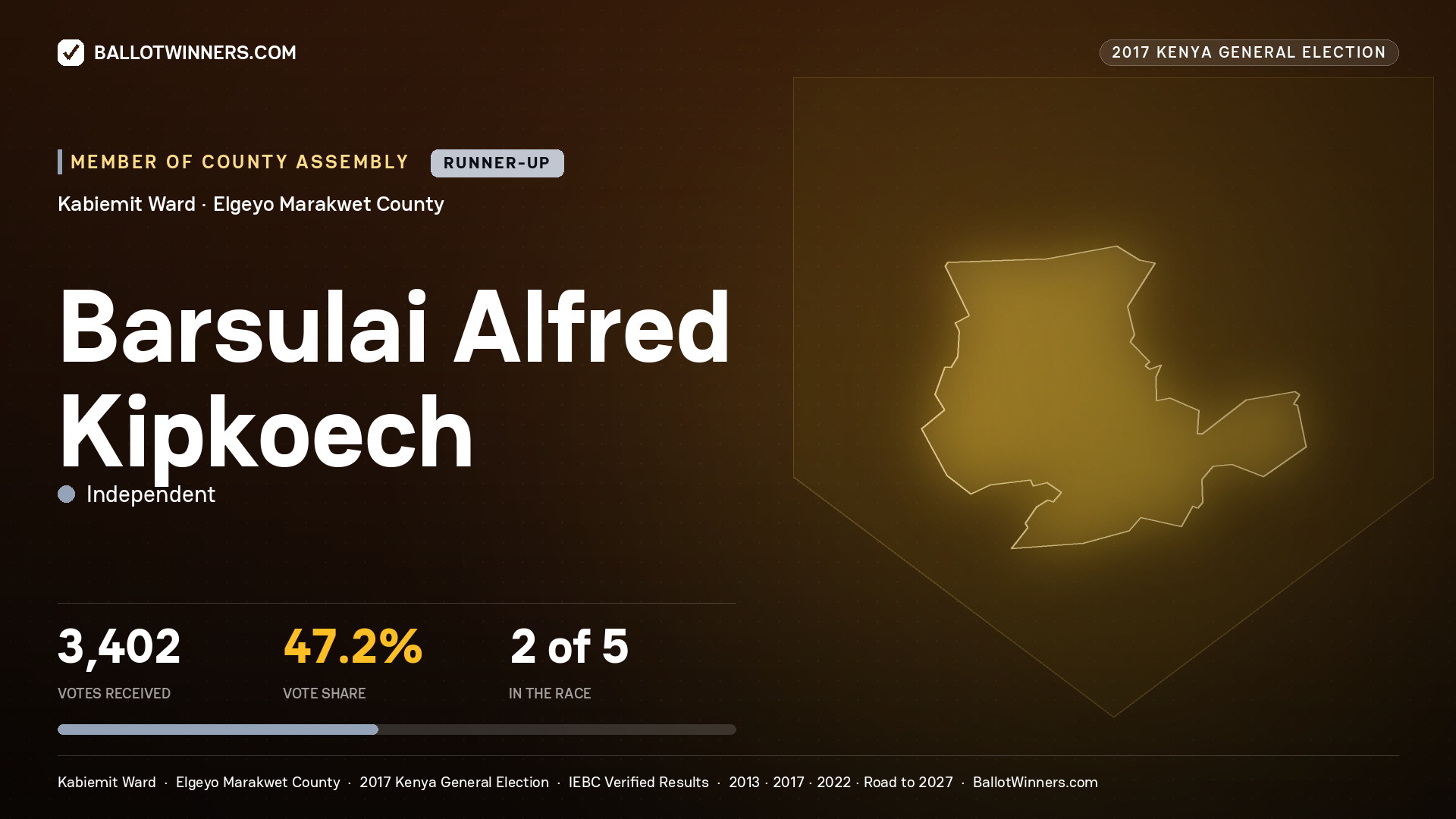Select the Independent party label
Screen dimensions: 1456x819
click(151, 494)
